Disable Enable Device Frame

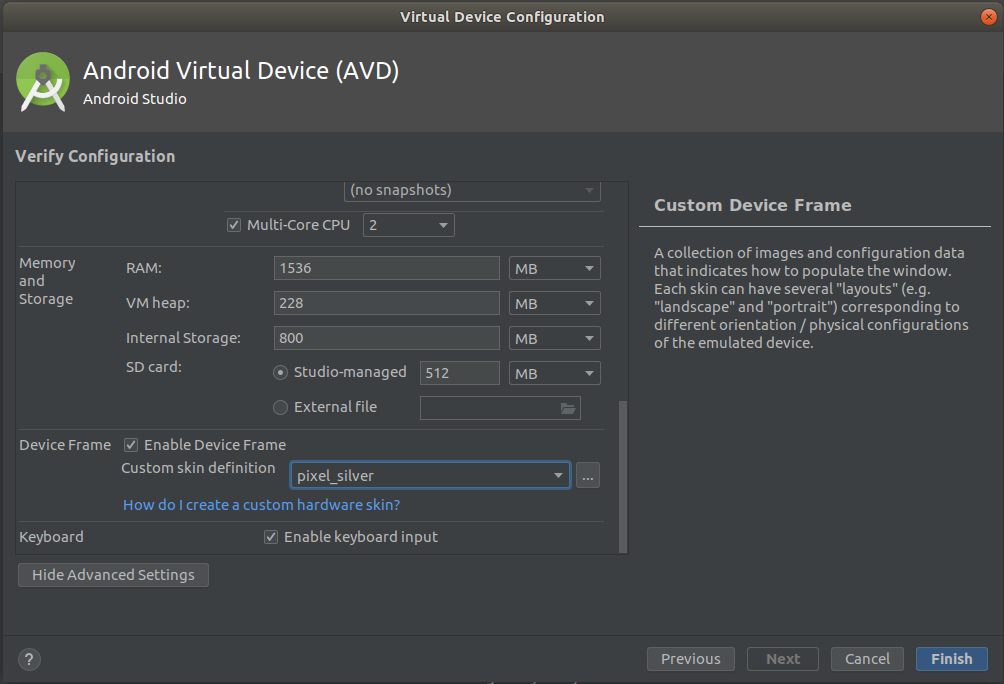[130, 444]
